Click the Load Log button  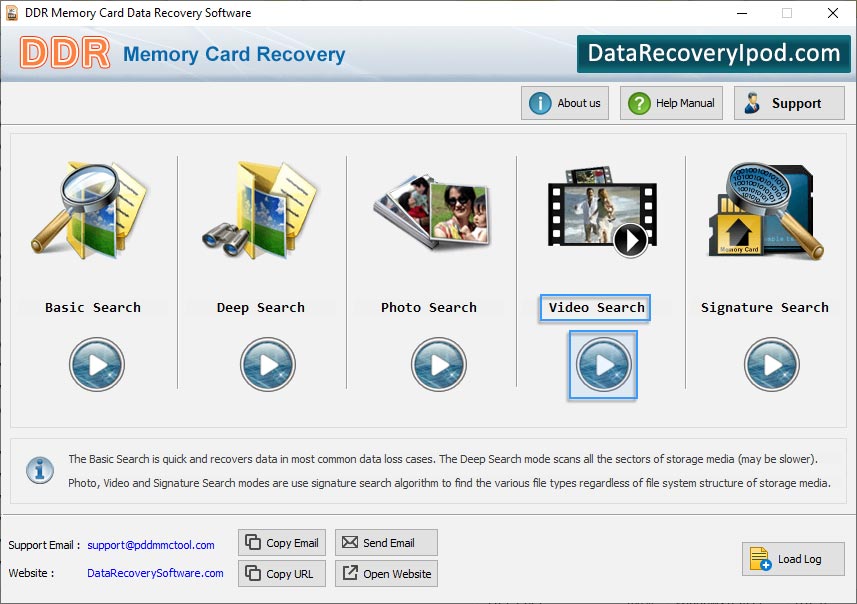(793, 559)
